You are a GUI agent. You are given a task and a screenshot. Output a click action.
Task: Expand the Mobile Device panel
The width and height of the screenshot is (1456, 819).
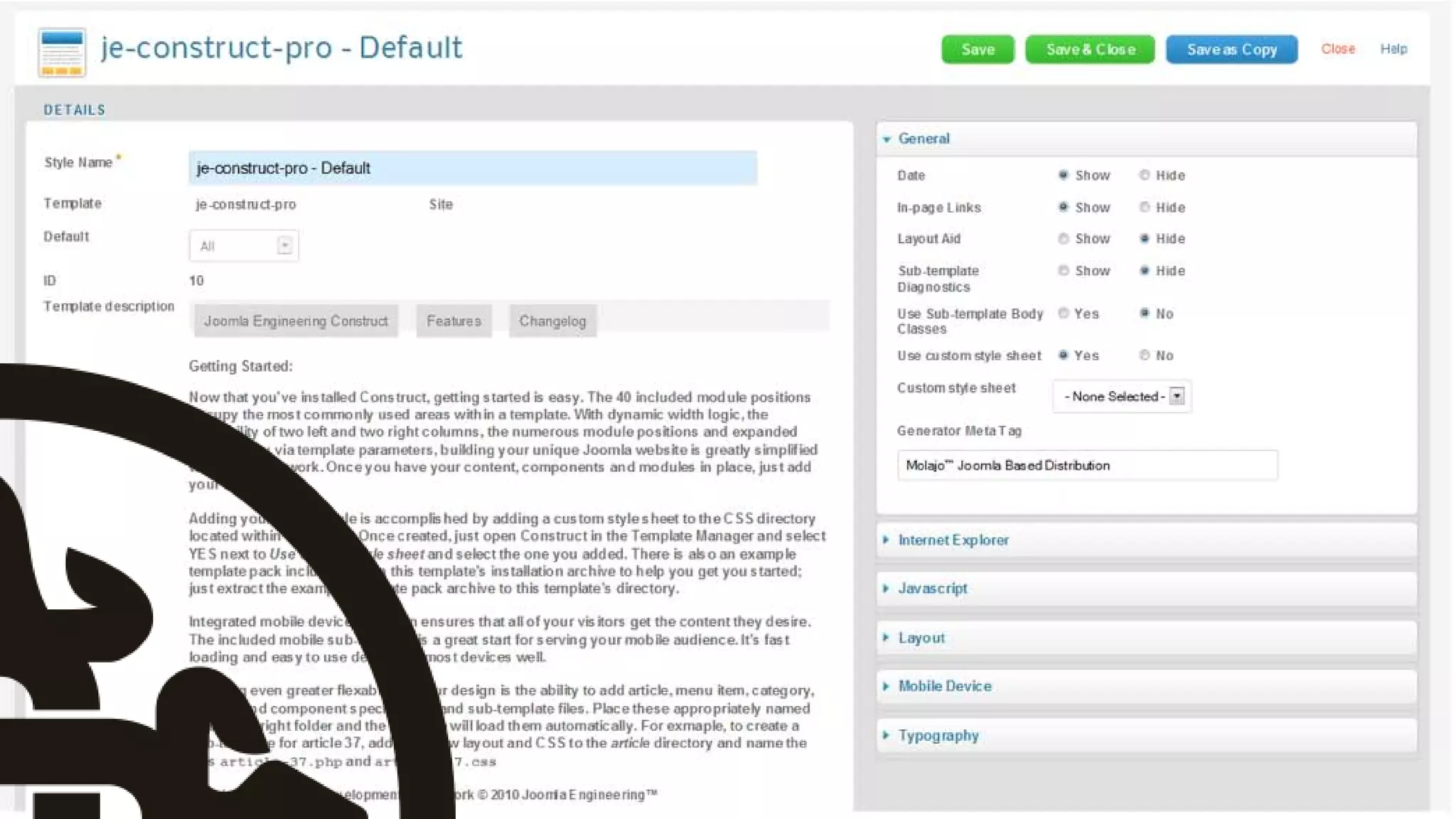pyautogui.click(x=944, y=686)
